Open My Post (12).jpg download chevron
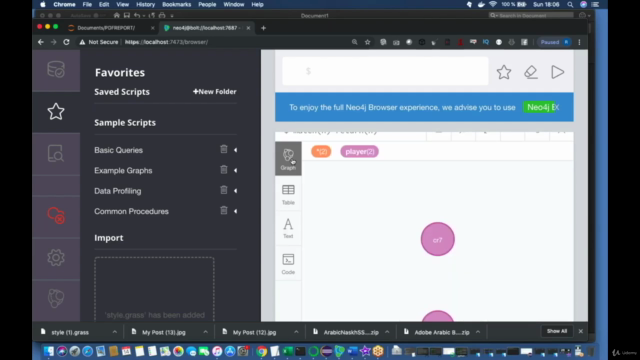Screen dimensions: 640x360 click(296, 332)
